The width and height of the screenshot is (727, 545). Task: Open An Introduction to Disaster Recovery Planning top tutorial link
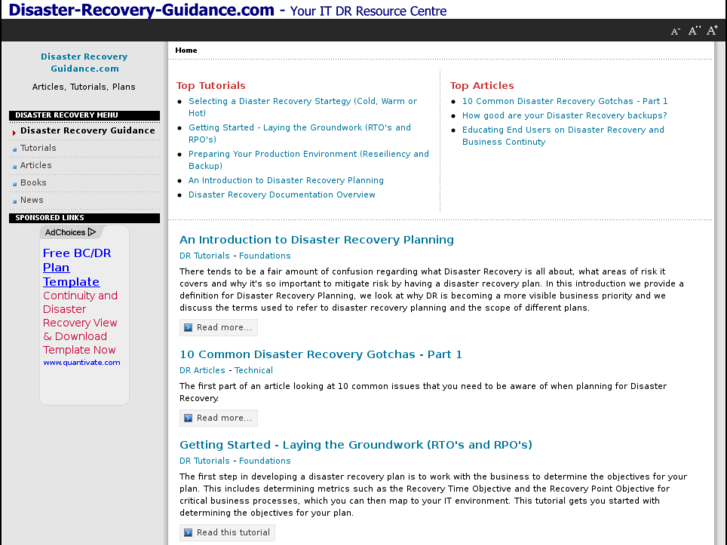pyautogui.click(x=286, y=180)
